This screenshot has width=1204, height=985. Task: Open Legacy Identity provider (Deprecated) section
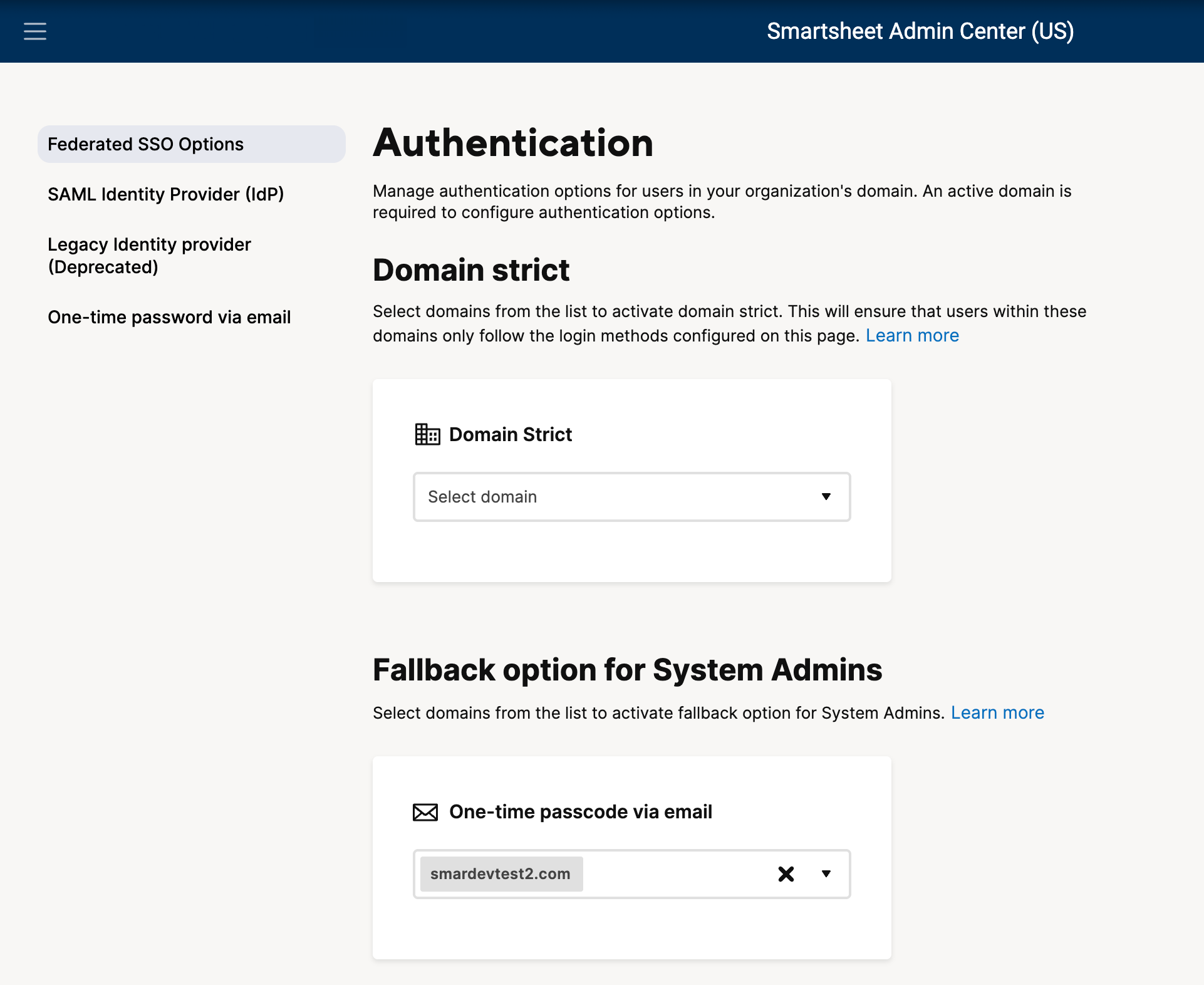150,256
